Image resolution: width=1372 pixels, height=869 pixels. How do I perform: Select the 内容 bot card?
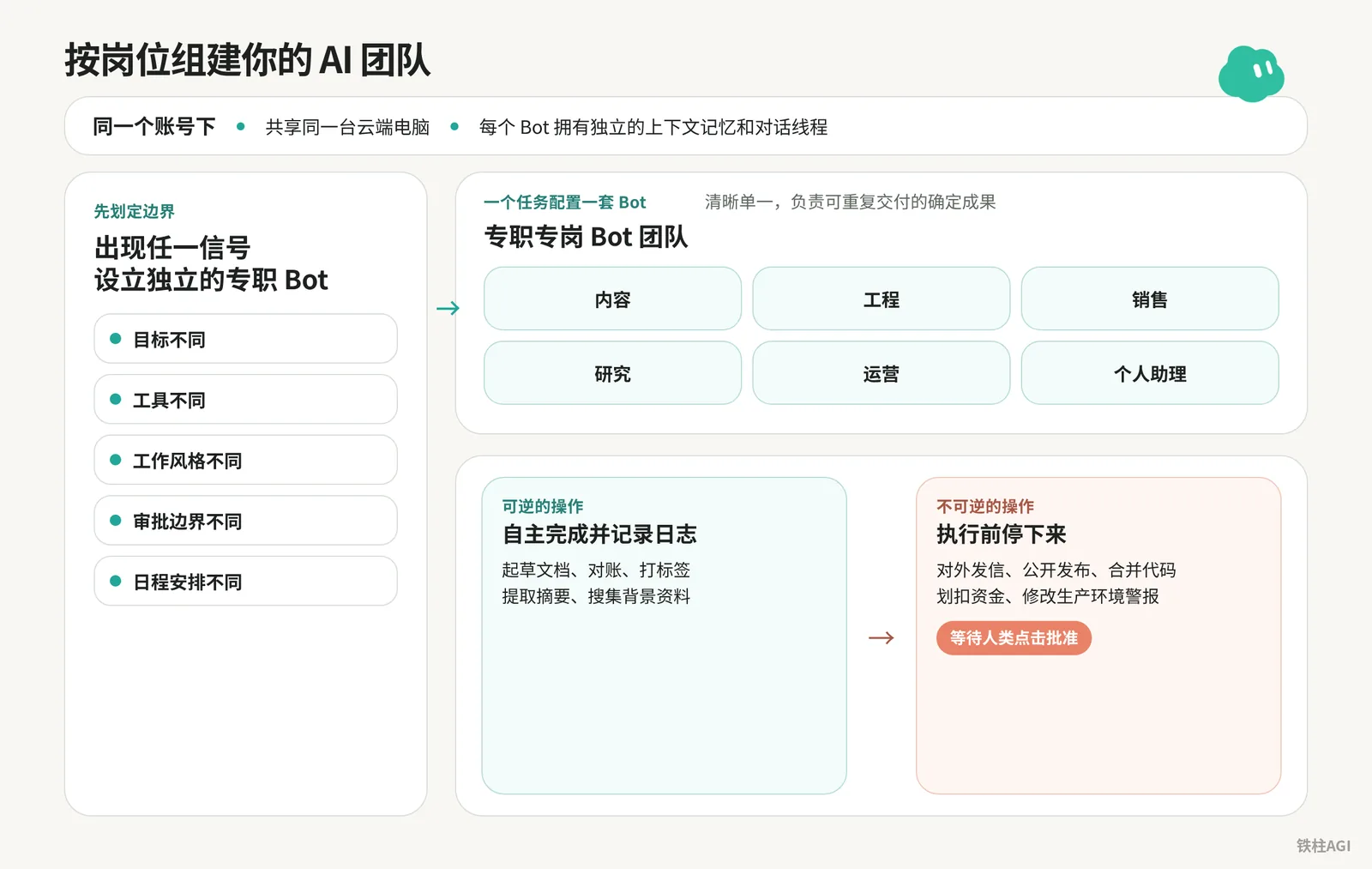pyautogui.click(x=612, y=299)
